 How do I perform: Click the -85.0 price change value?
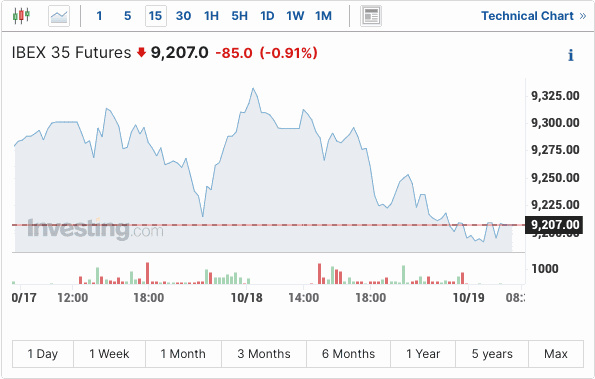coord(234,53)
